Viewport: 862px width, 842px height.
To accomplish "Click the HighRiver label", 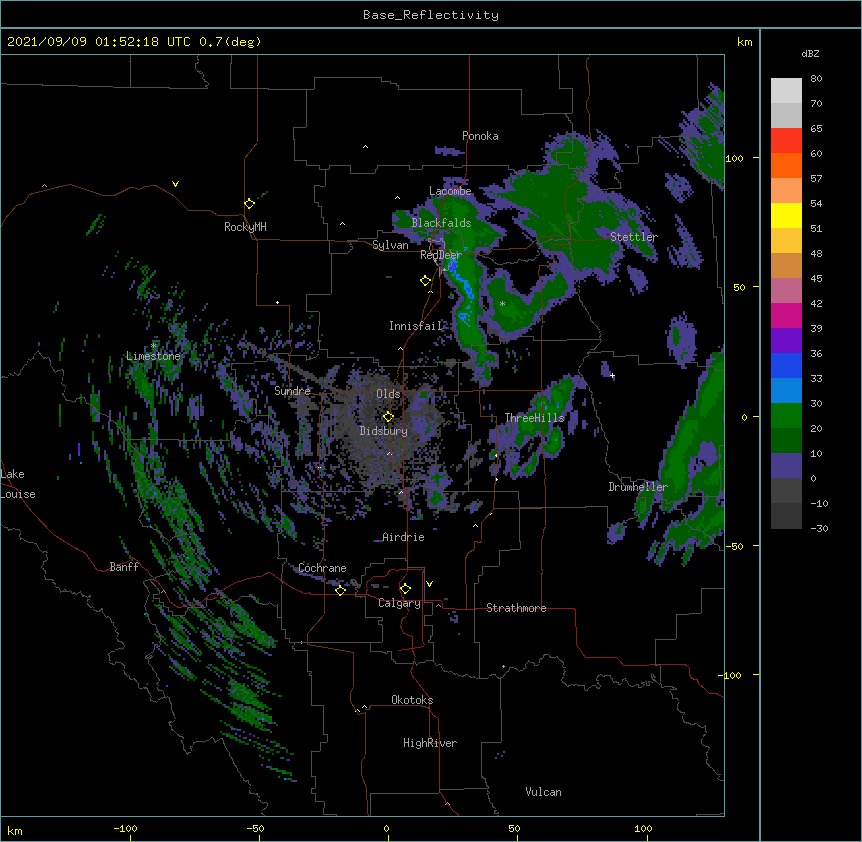I will pyautogui.click(x=430, y=743).
